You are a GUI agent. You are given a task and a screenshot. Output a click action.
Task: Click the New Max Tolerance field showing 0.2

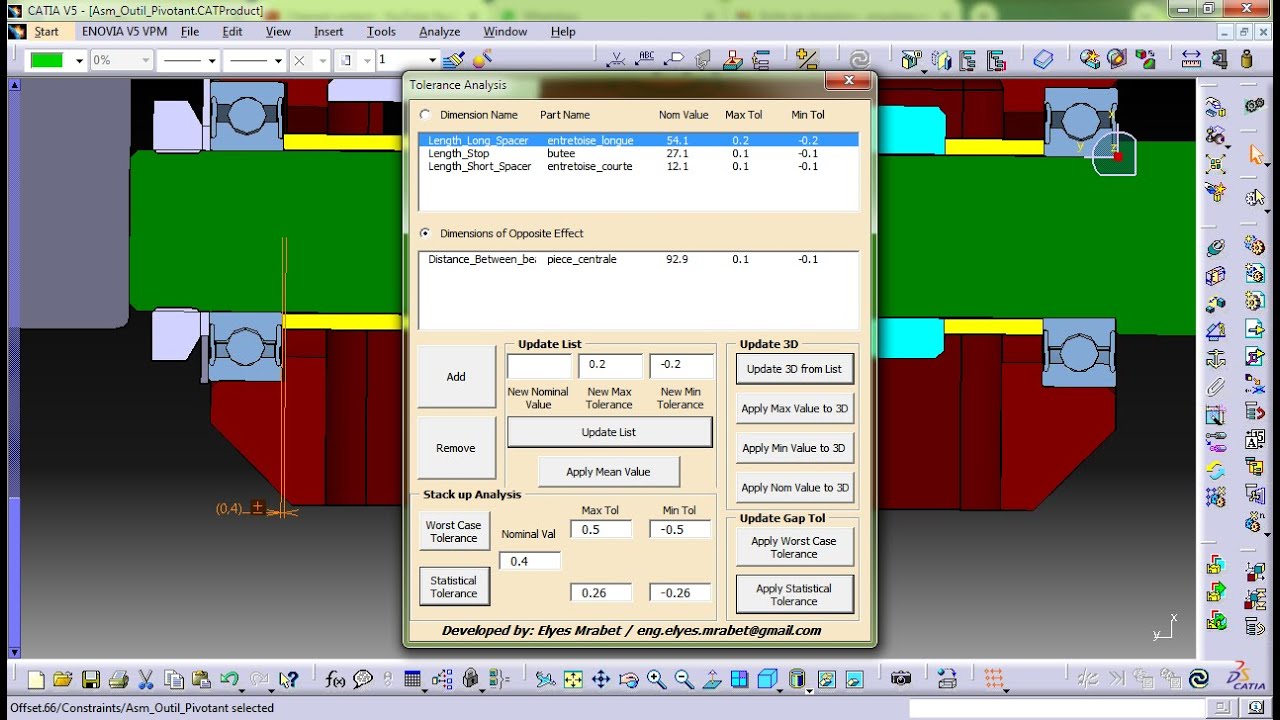(610, 366)
